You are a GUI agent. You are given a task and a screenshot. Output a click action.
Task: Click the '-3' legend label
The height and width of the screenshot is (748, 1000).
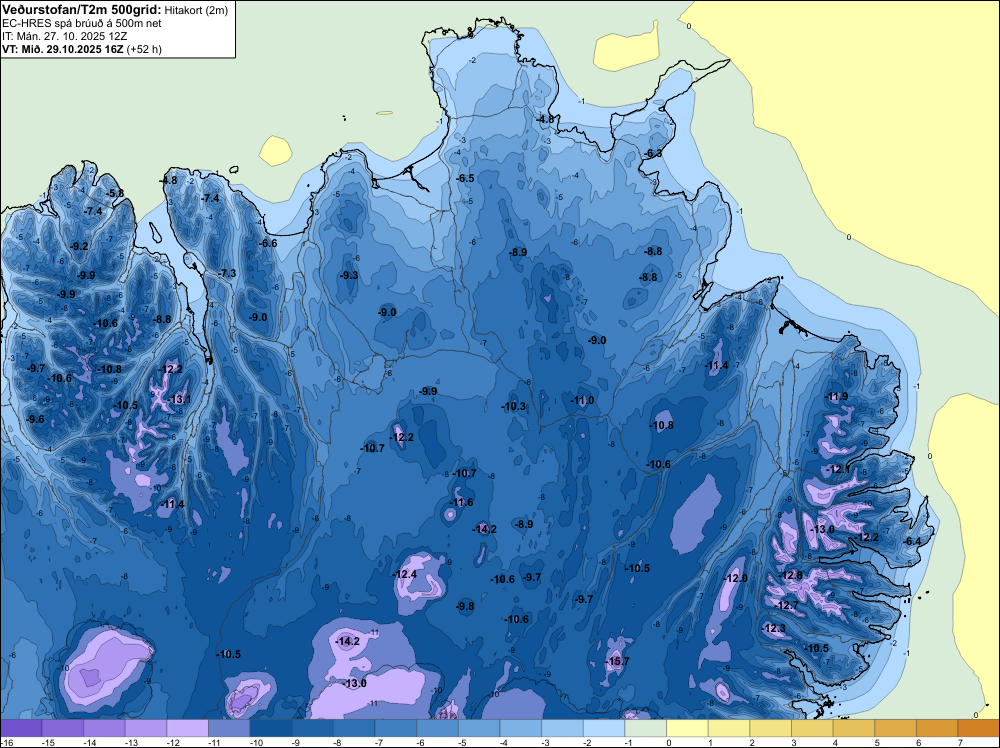(547, 743)
